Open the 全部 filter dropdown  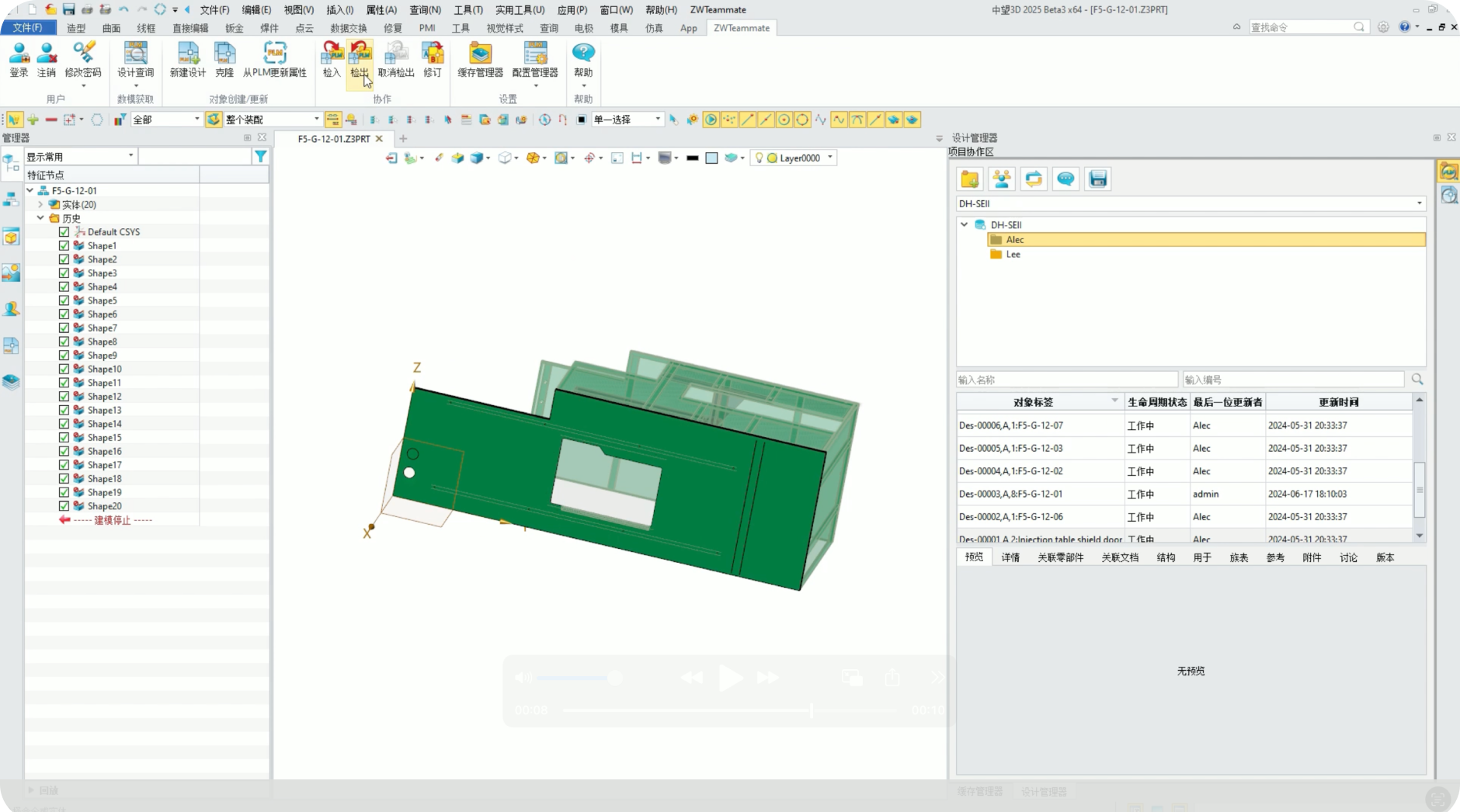tap(166, 120)
